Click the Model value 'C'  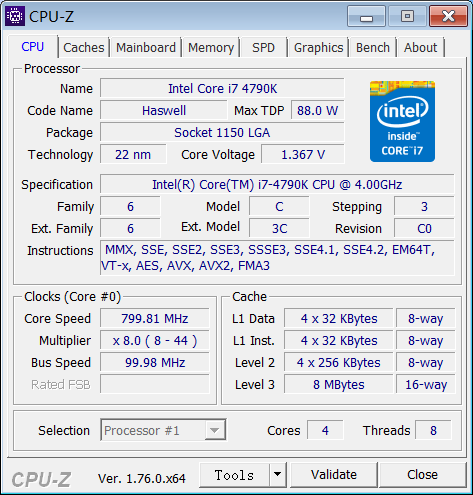coord(279,207)
